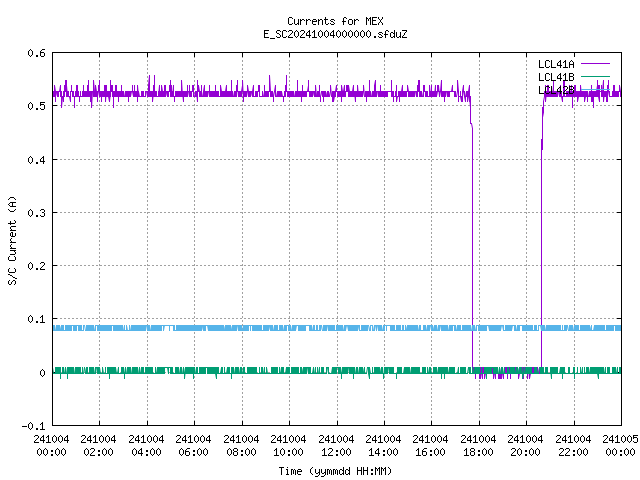Click the LCL42B legend label

(556, 90)
